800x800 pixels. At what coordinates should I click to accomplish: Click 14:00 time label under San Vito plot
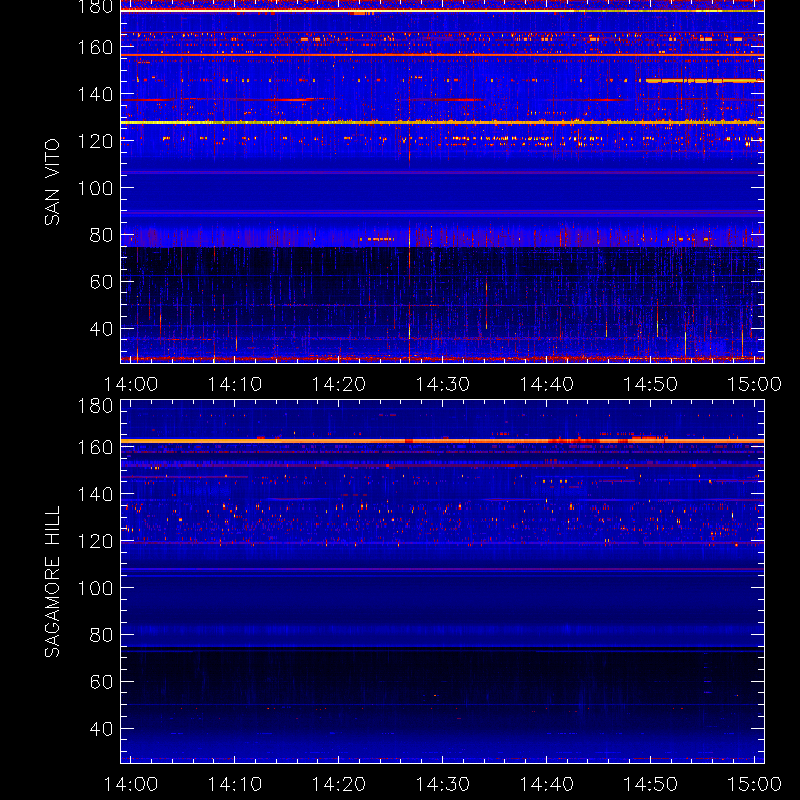point(131,384)
